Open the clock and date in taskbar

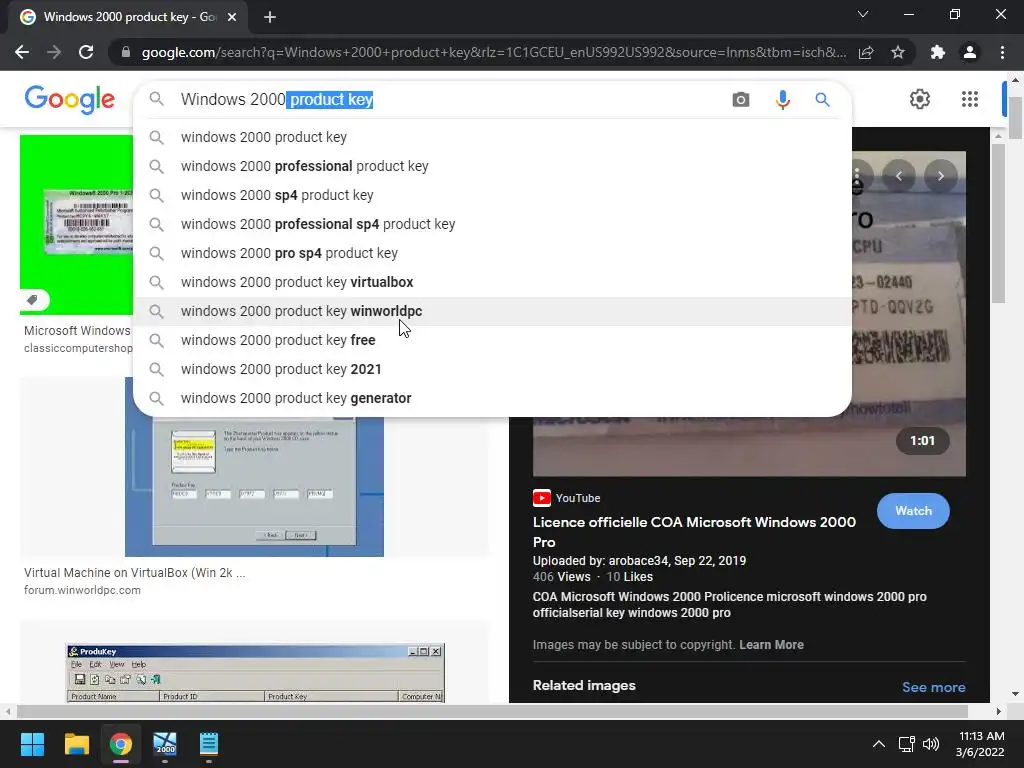point(980,744)
